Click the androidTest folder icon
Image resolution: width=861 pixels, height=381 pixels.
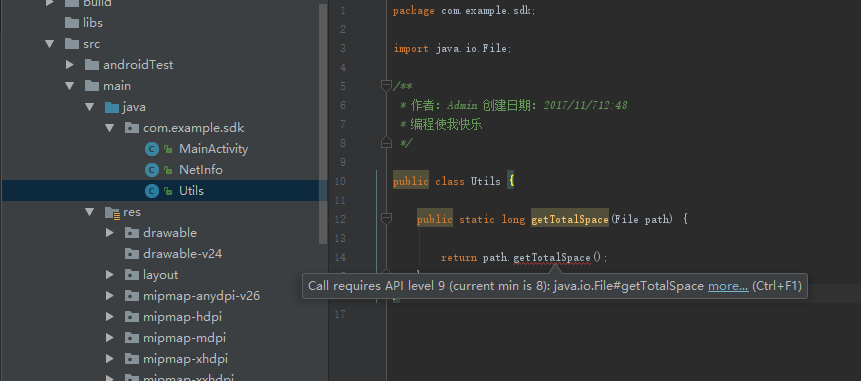click(x=92, y=65)
